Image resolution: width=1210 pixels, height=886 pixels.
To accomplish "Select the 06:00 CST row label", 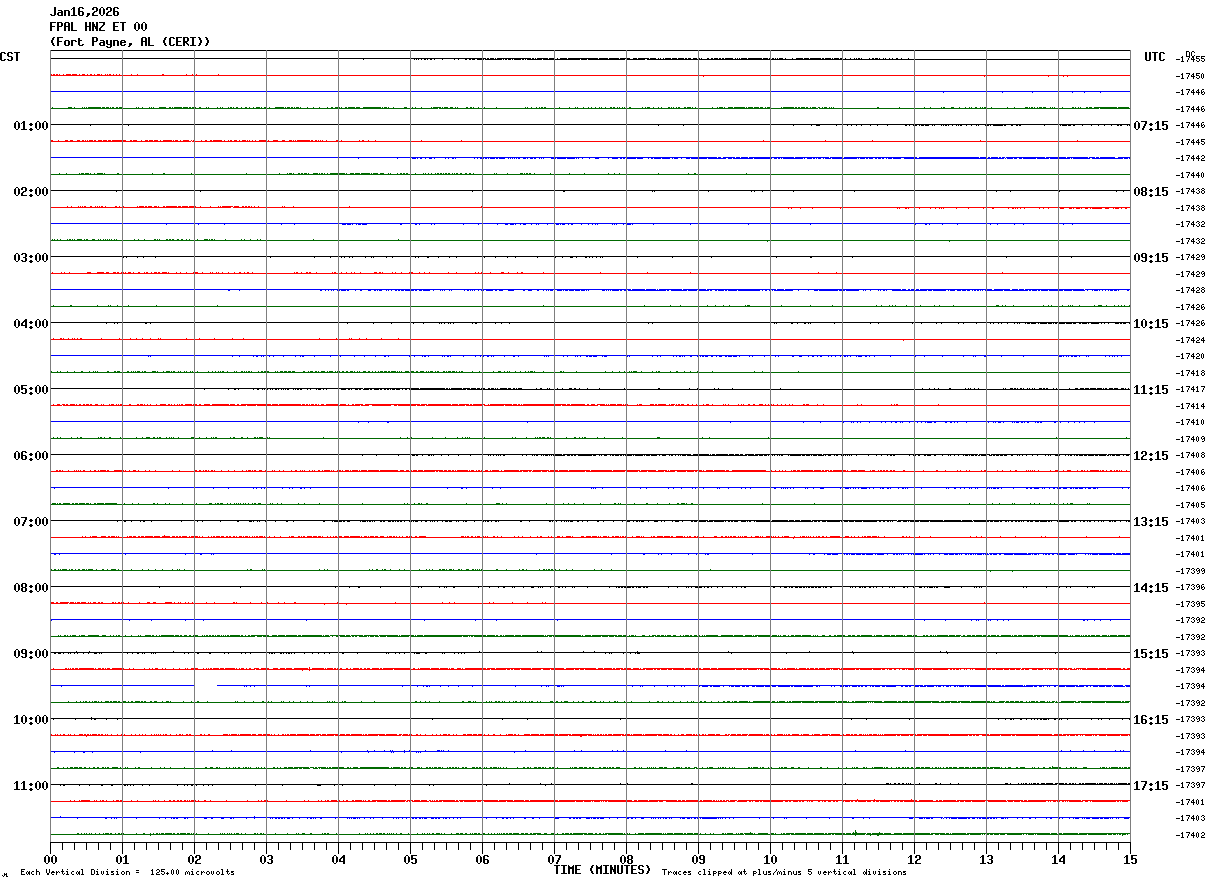I will [x=31, y=455].
